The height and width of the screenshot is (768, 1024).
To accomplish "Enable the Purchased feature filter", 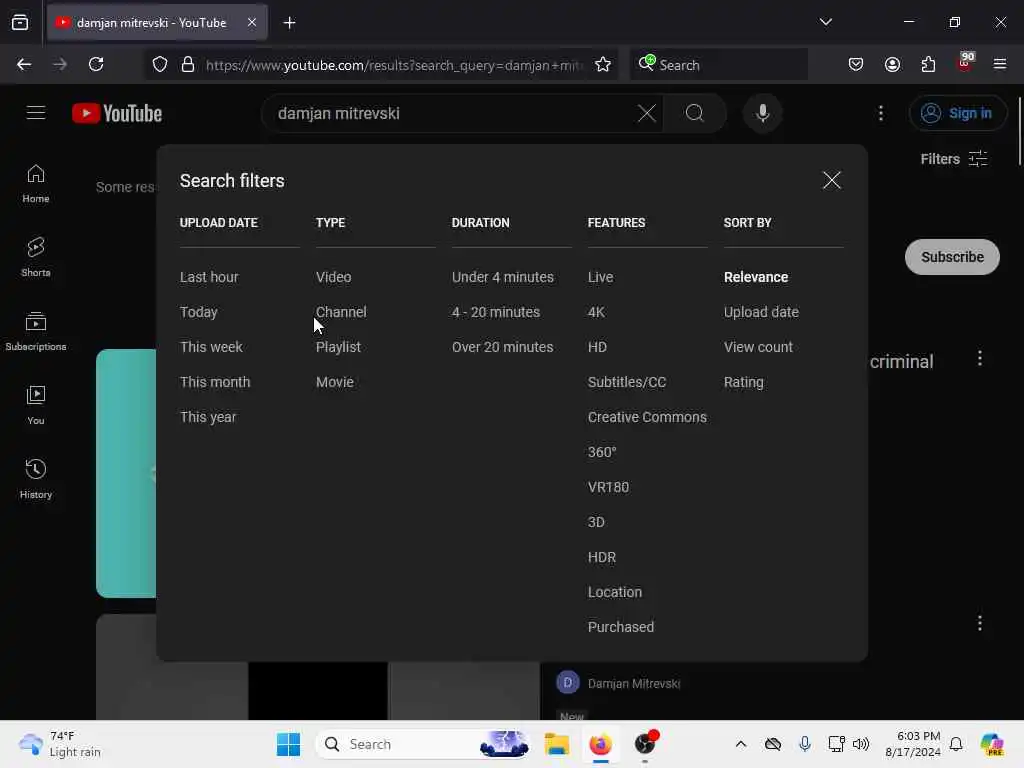I will (620, 628).
